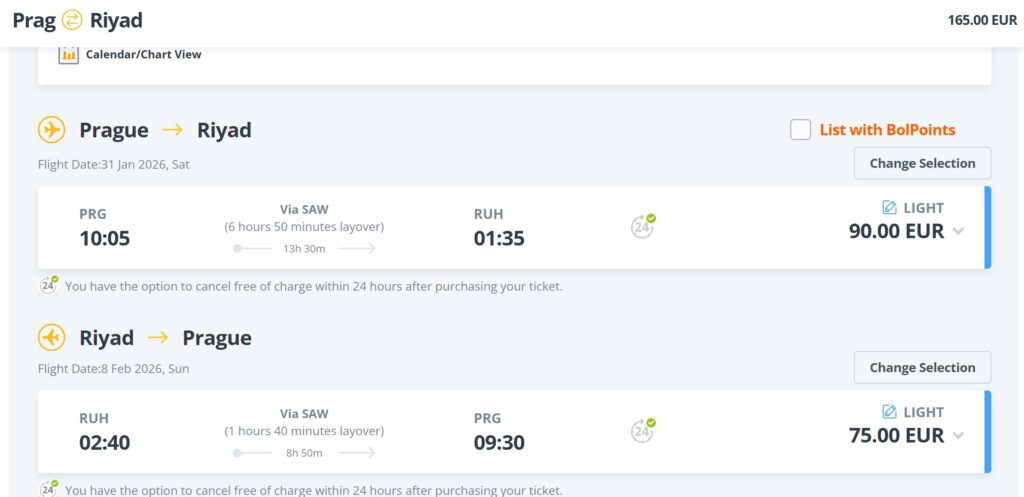Click the 165.00 EUR total price
This screenshot has width=1024, height=497.
(x=982, y=20)
